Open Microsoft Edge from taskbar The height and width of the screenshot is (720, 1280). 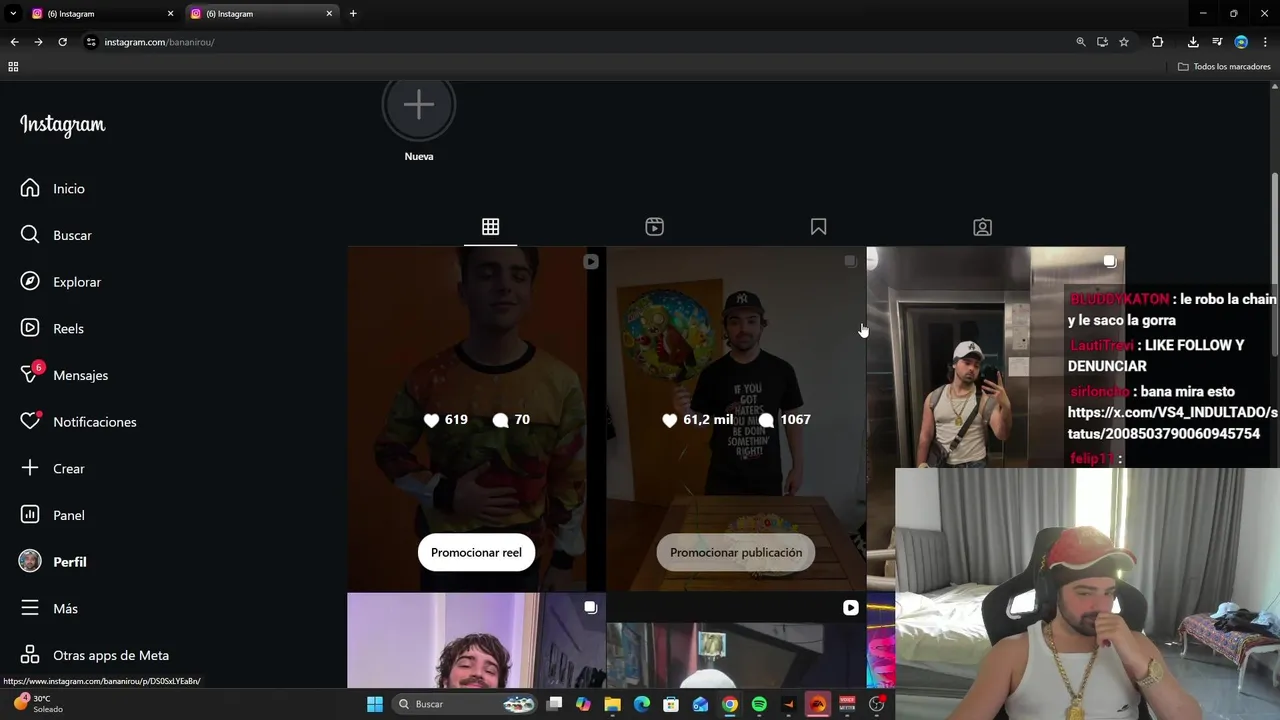[642, 704]
